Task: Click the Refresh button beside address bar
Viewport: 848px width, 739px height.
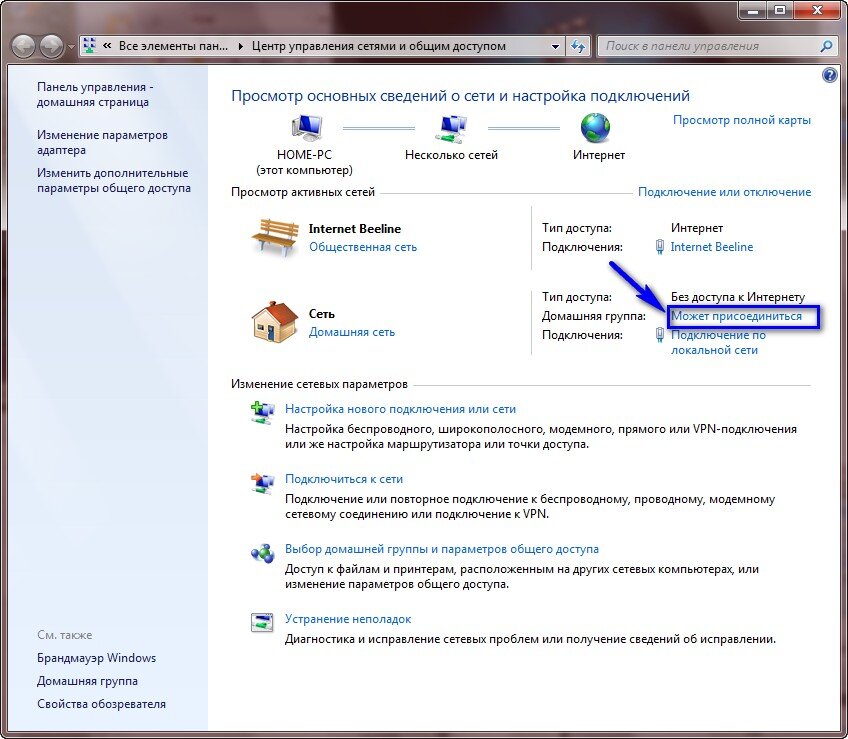Action: tap(578, 47)
